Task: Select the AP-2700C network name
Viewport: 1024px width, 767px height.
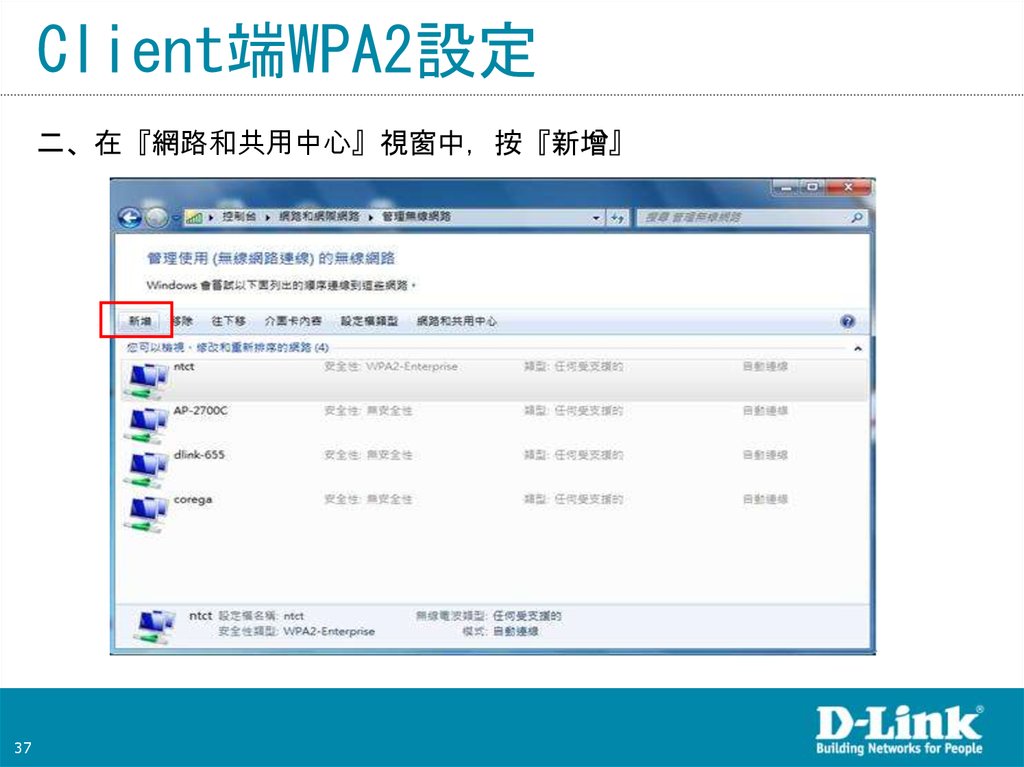Action: click(200, 410)
